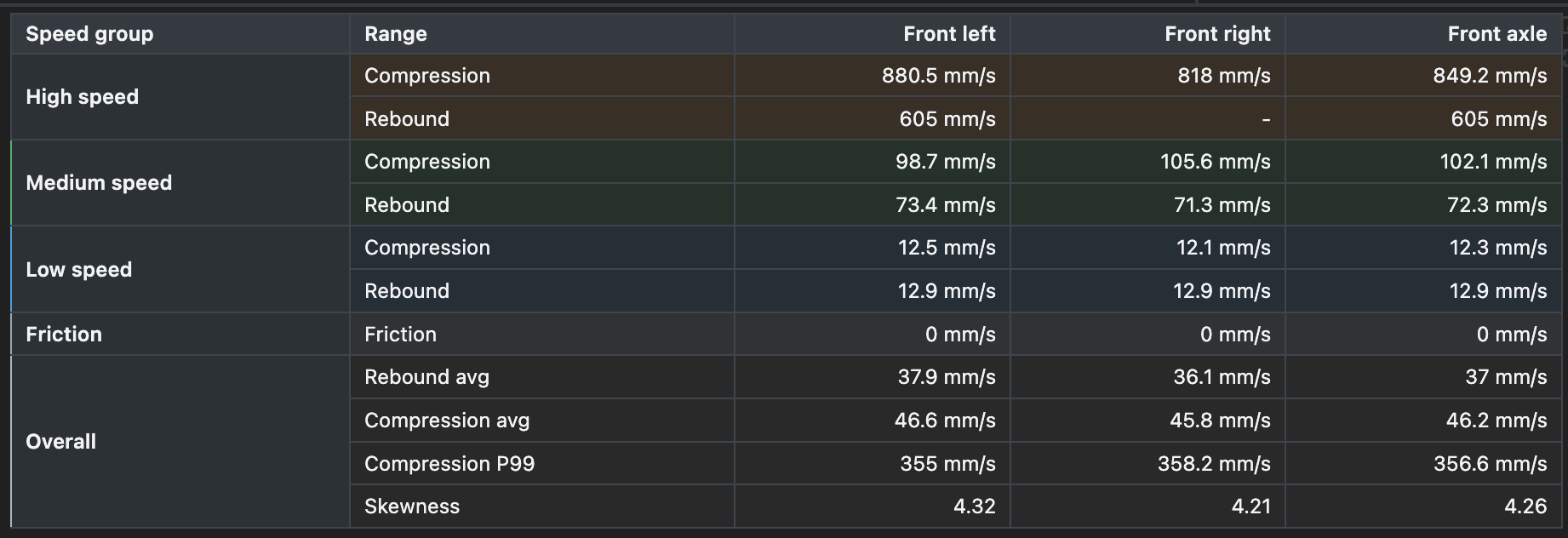The width and height of the screenshot is (1568, 538).
Task: Click the 818 mm/s front right value
Action: pyautogui.click(x=1223, y=76)
